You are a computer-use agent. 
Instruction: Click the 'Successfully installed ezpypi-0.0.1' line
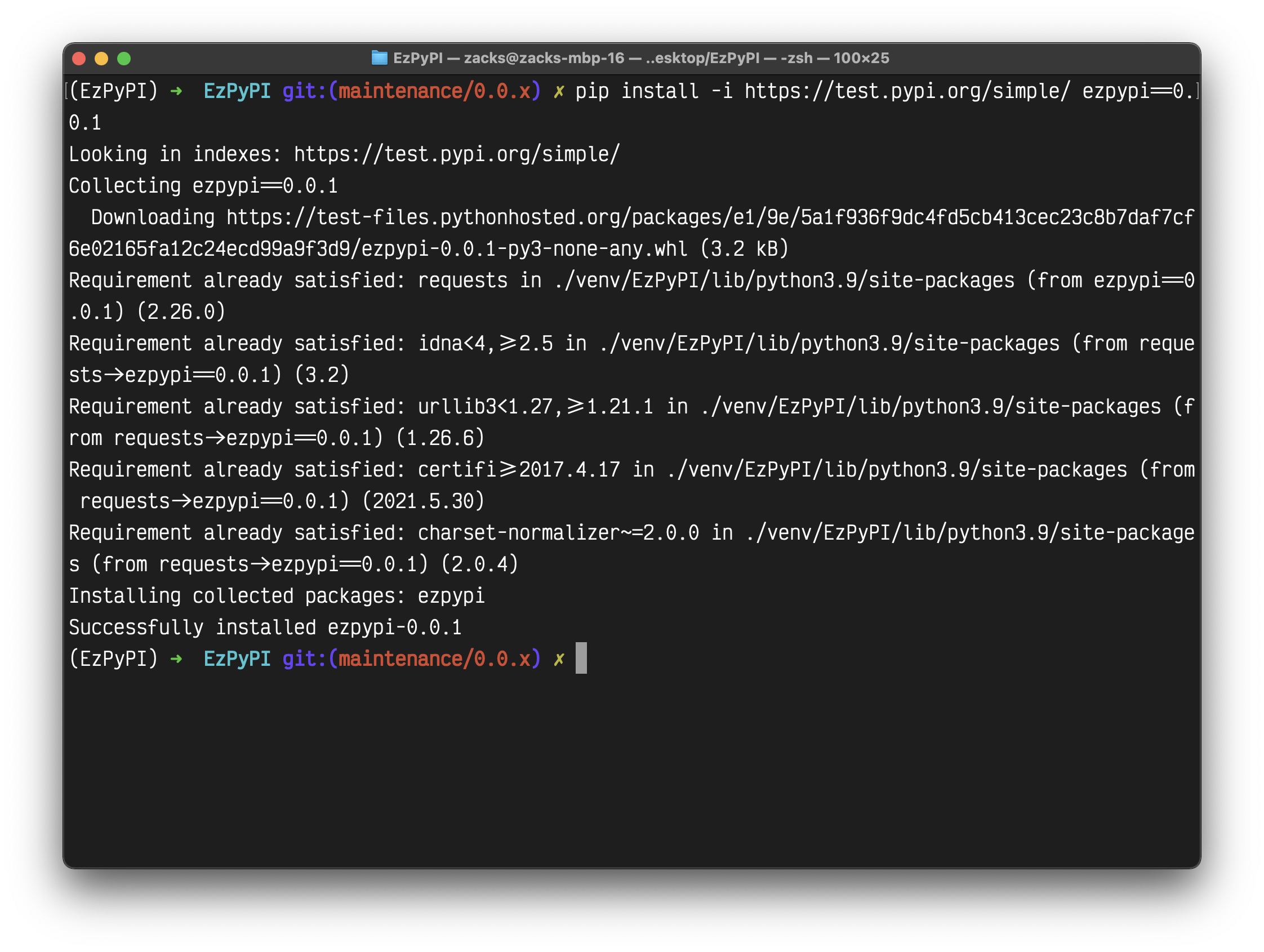click(265, 628)
